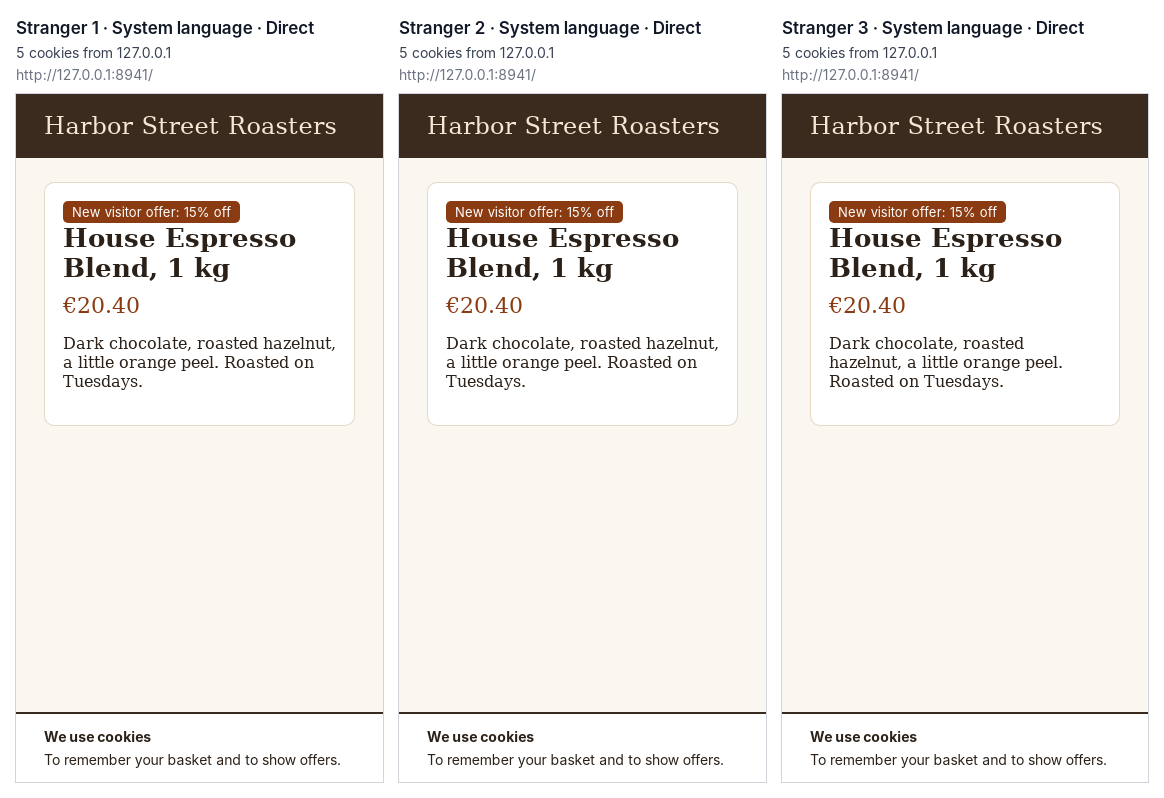Click 'To remember your basket' text in Stranger 1

tap(192, 760)
